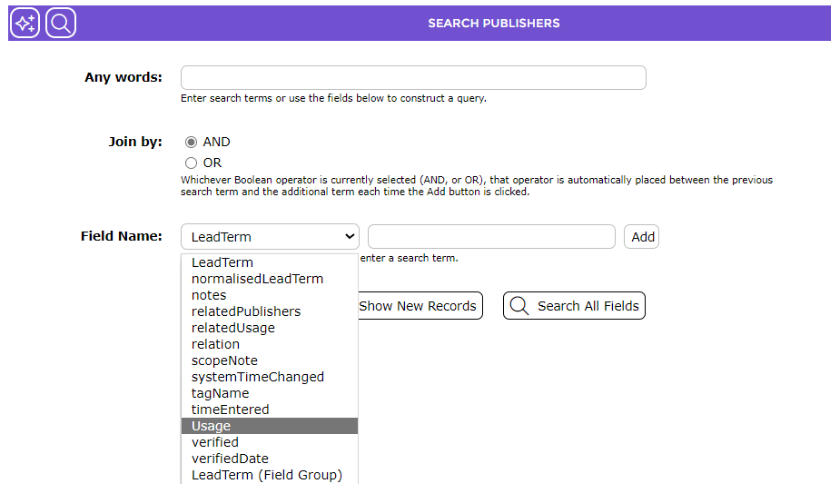Choose scopeNote in the field list
The height and width of the screenshot is (501, 831).
click(270, 361)
